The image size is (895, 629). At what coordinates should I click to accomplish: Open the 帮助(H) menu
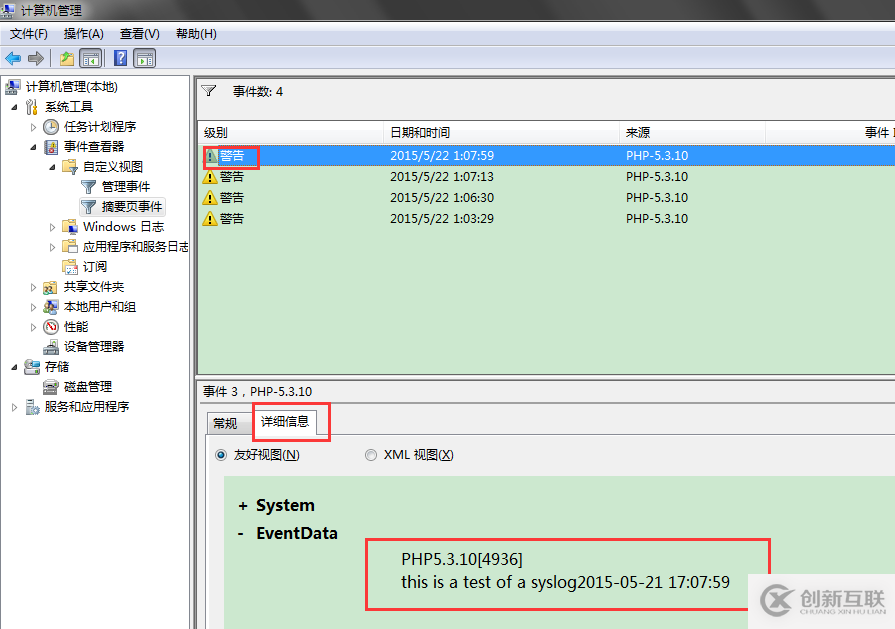pos(196,34)
